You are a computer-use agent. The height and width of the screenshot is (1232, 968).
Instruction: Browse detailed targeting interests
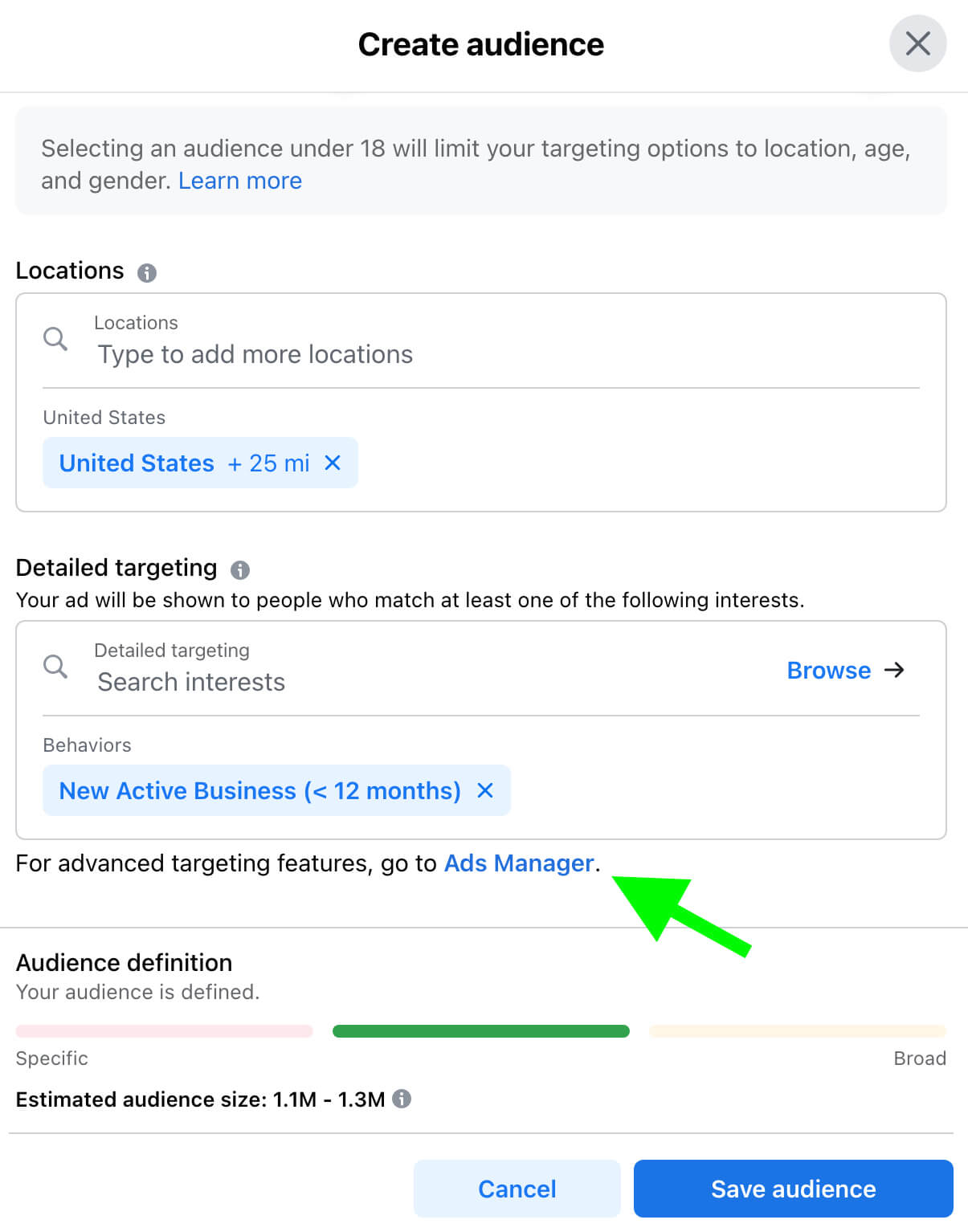click(x=828, y=671)
